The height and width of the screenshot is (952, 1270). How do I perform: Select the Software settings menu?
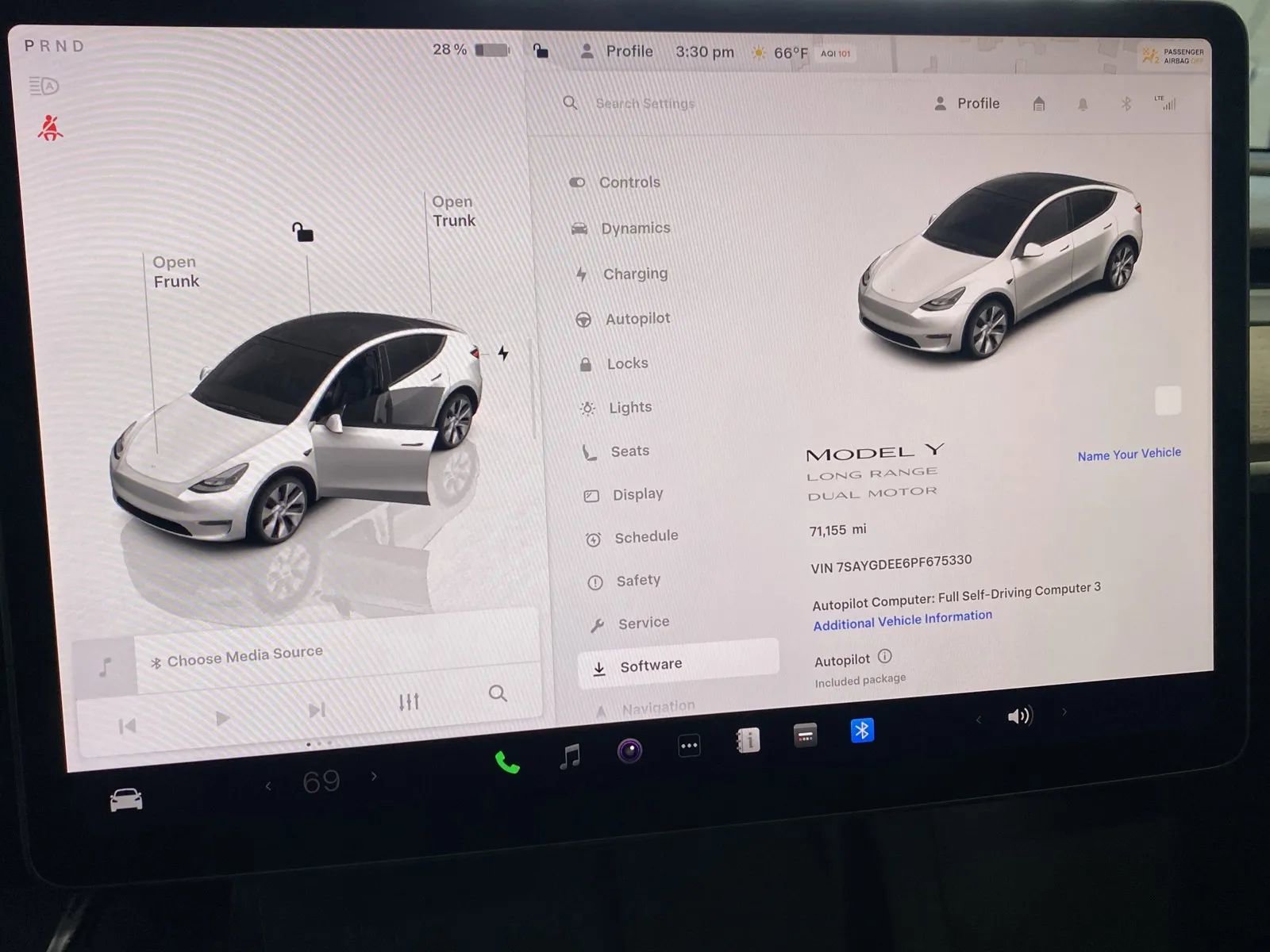[x=679, y=665]
